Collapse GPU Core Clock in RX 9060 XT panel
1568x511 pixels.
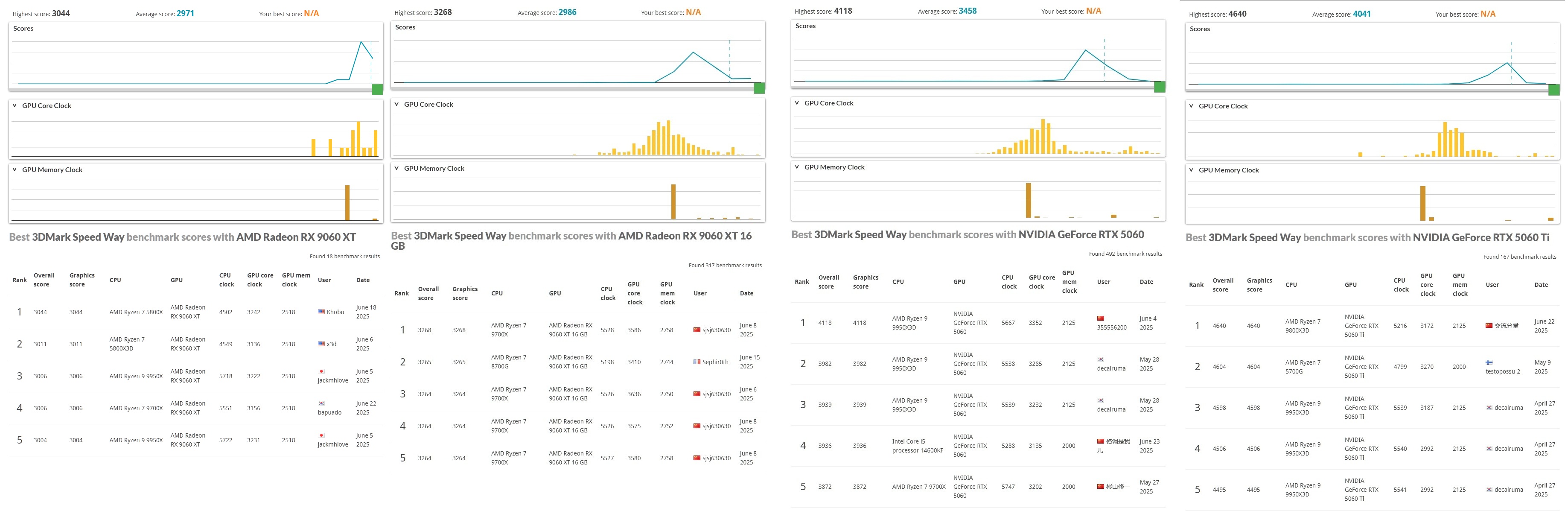tap(15, 106)
